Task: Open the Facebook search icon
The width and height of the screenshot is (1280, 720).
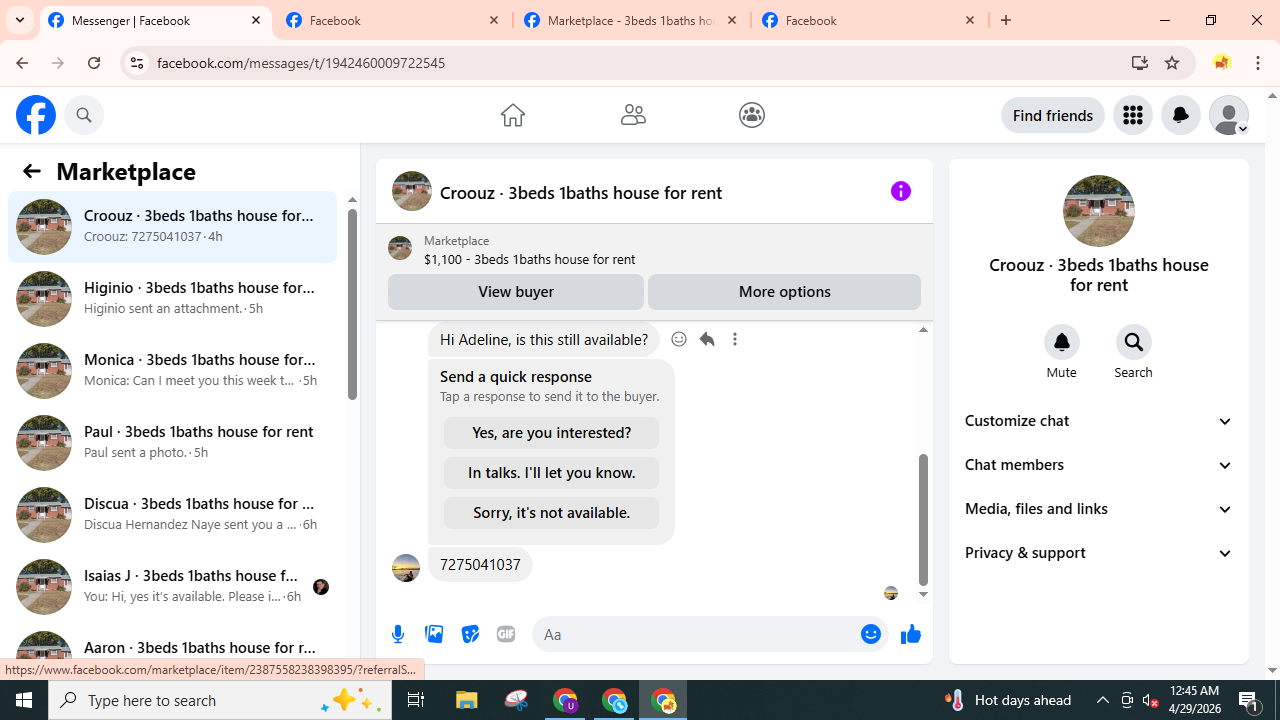Action: (84, 115)
